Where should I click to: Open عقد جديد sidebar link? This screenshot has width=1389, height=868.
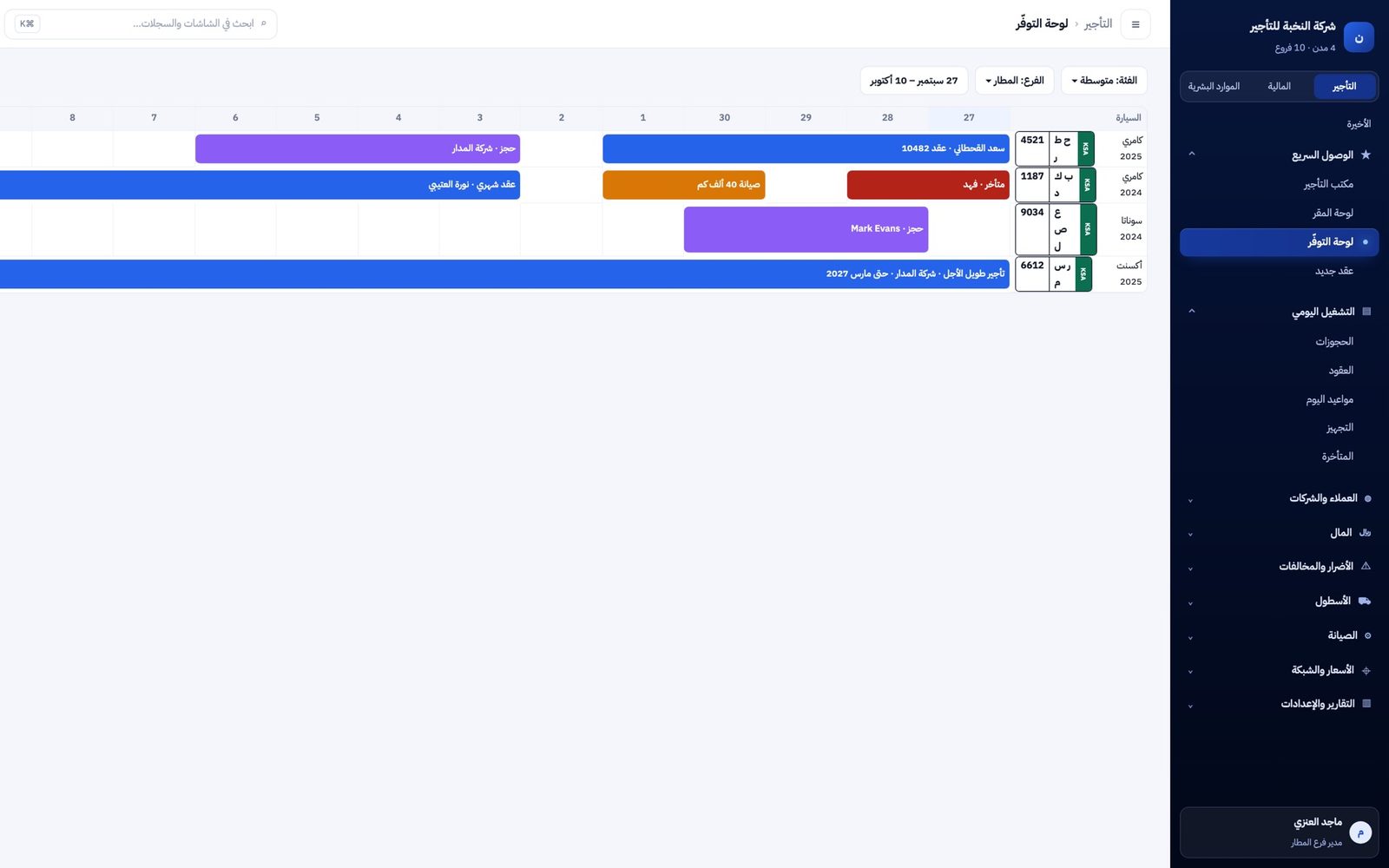[1279, 271]
